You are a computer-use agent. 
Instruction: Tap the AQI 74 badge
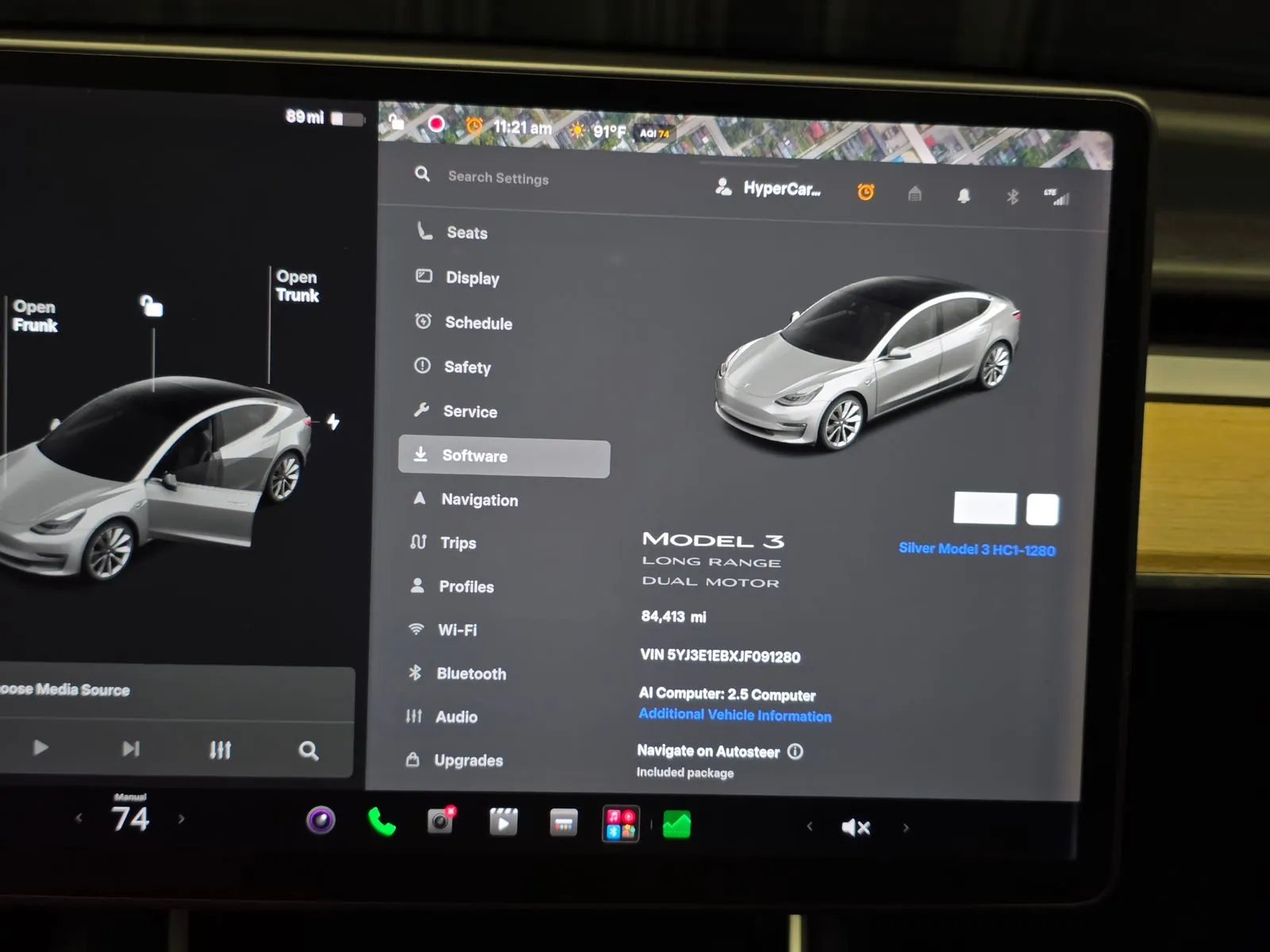(655, 133)
